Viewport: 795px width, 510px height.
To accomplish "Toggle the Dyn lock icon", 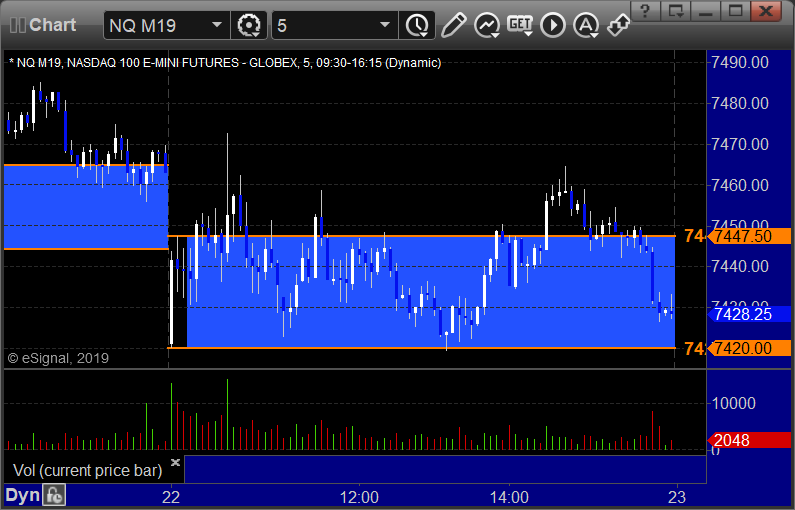I will pyautogui.click(x=54, y=495).
